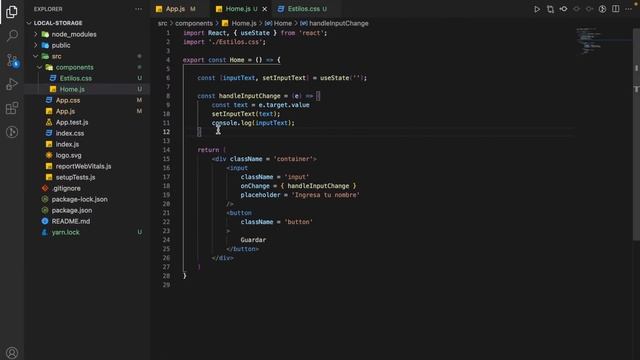
Task: Click the 'Ingresa tu nombre' placeholder string
Action: click(325, 195)
